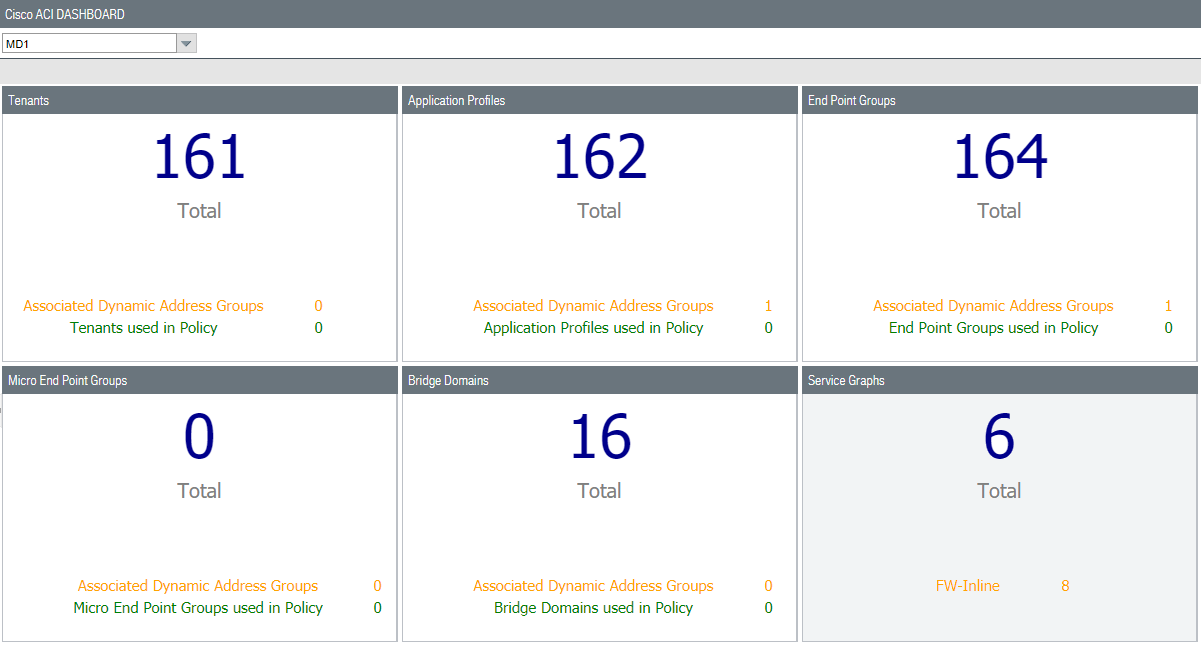
Task: Select the Tenants total count 161
Action: click(199, 158)
